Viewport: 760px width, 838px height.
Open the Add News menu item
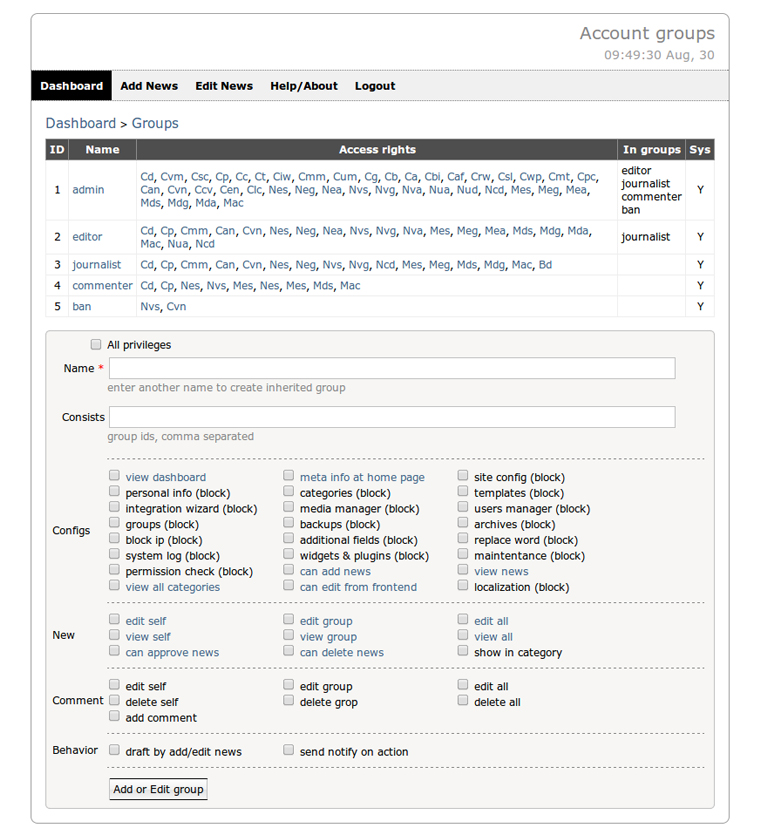click(149, 86)
